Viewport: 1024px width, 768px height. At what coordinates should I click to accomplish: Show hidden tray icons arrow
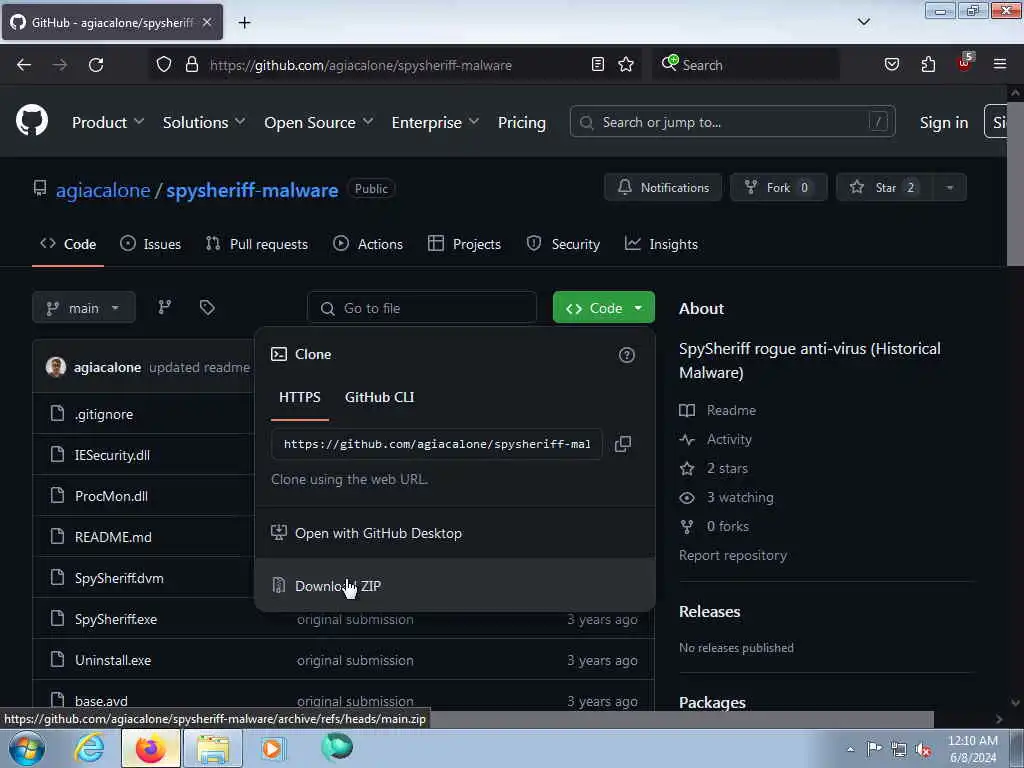tap(850, 749)
